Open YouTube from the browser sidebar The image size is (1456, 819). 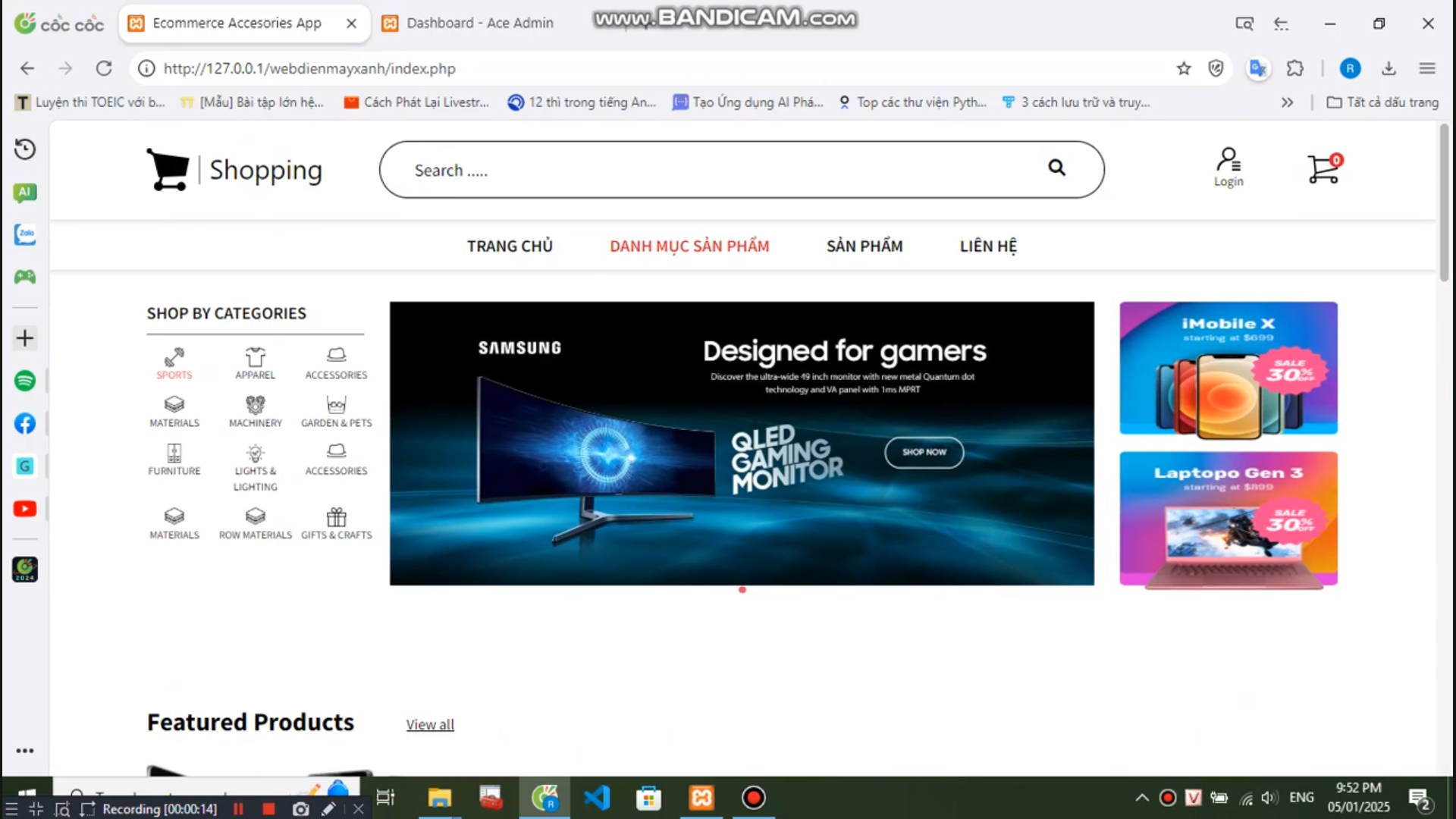[x=25, y=509]
